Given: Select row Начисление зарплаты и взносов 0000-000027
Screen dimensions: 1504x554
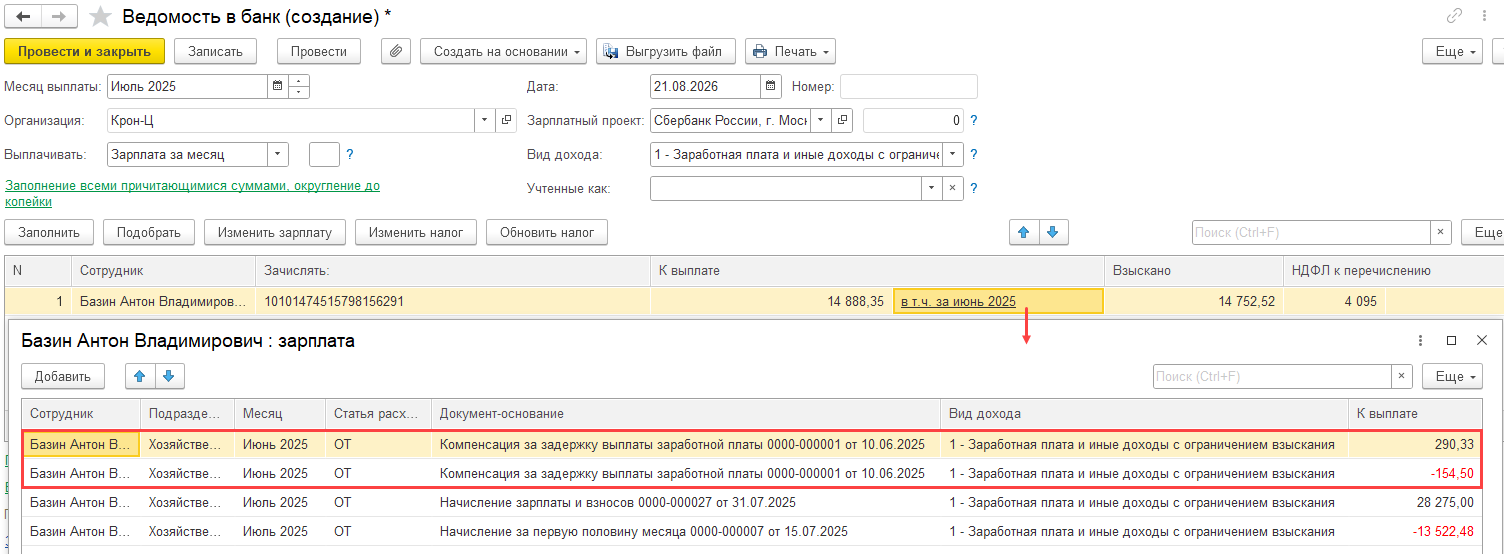Looking at the screenshot, I should pyautogui.click(x=751, y=502).
